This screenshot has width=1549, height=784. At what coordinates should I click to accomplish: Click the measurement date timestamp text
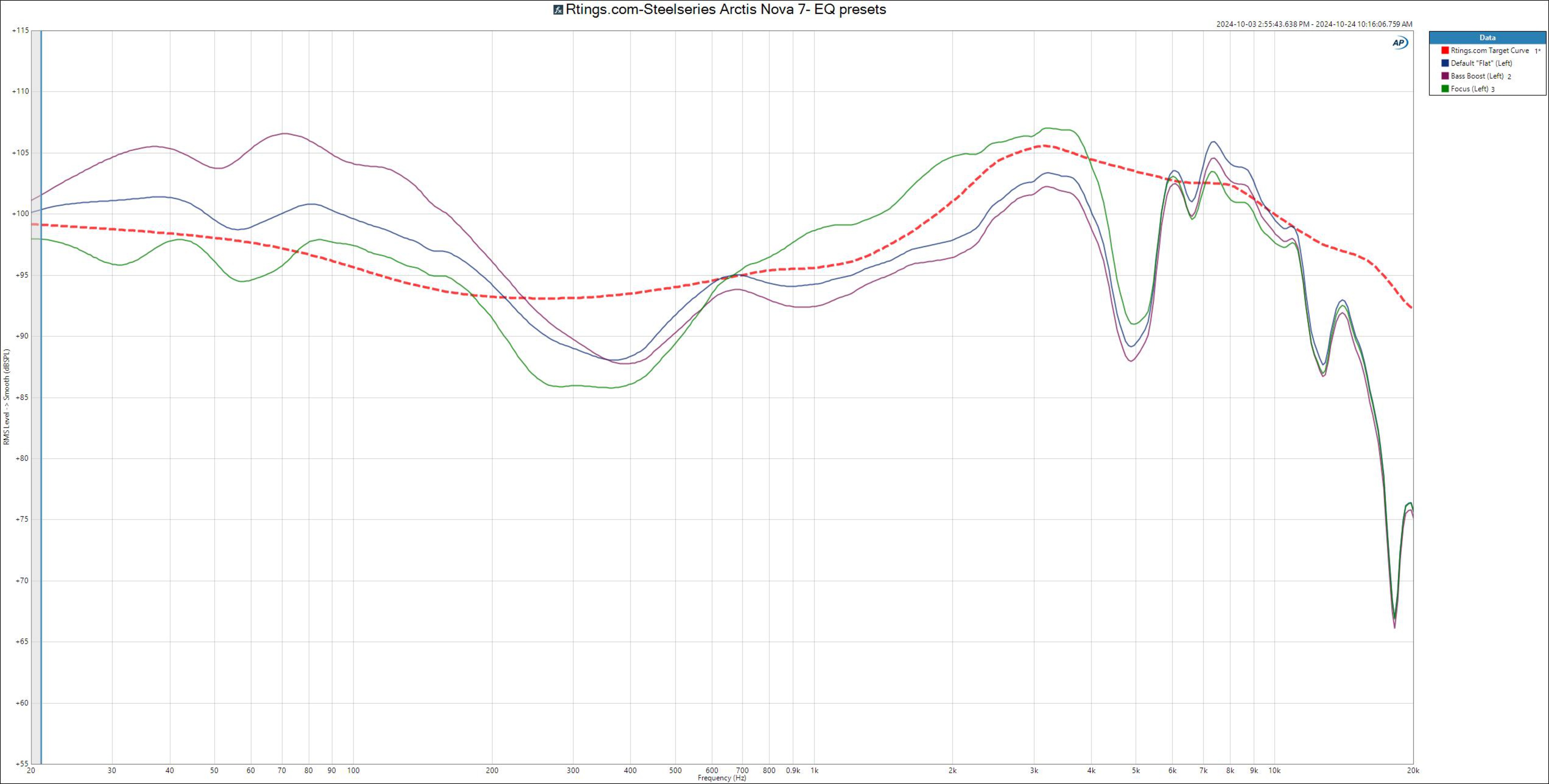point(1314,24)
